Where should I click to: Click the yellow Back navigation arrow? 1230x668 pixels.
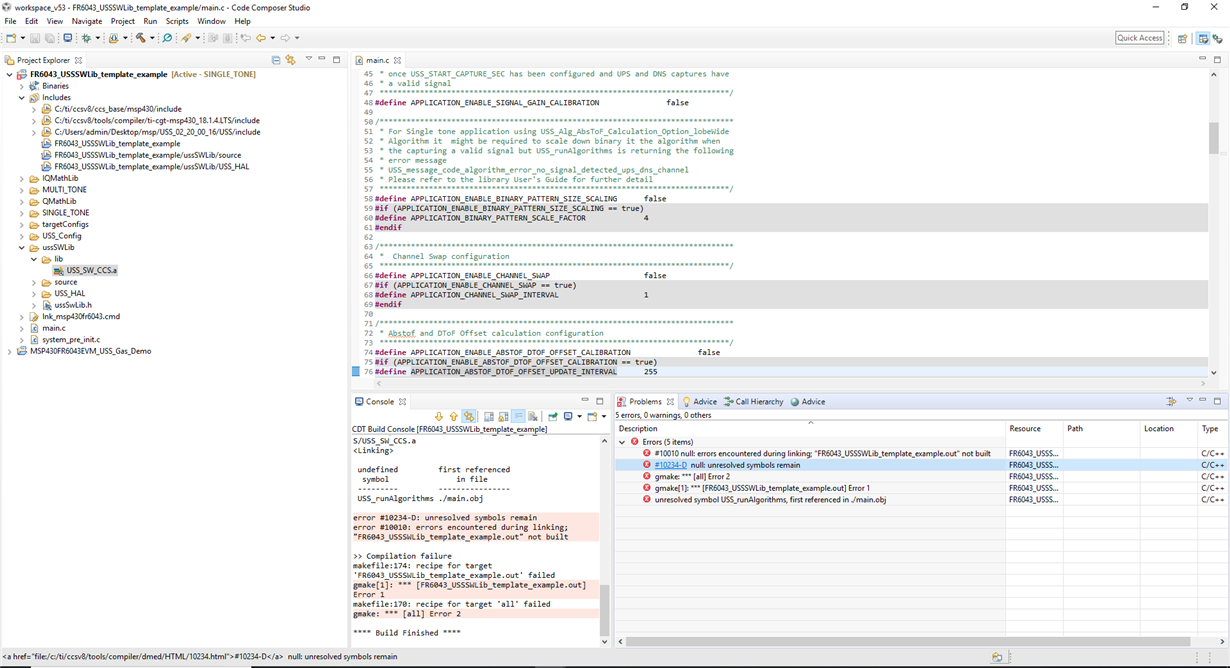coord(261,38)
